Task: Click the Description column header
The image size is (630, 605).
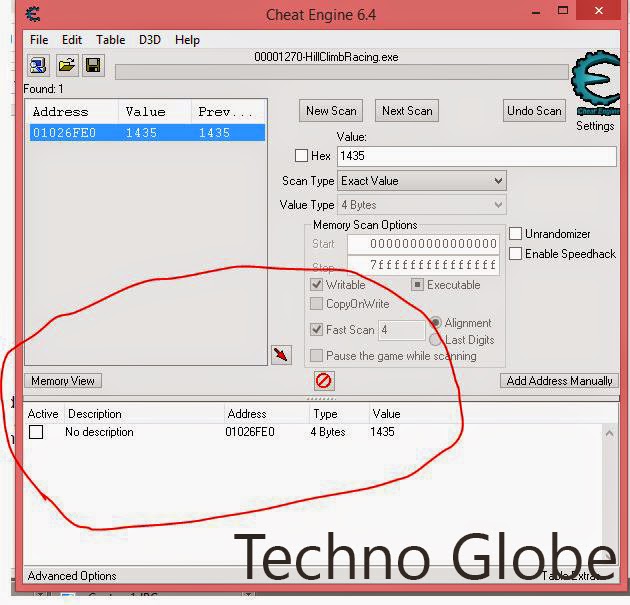Action: 144,414
